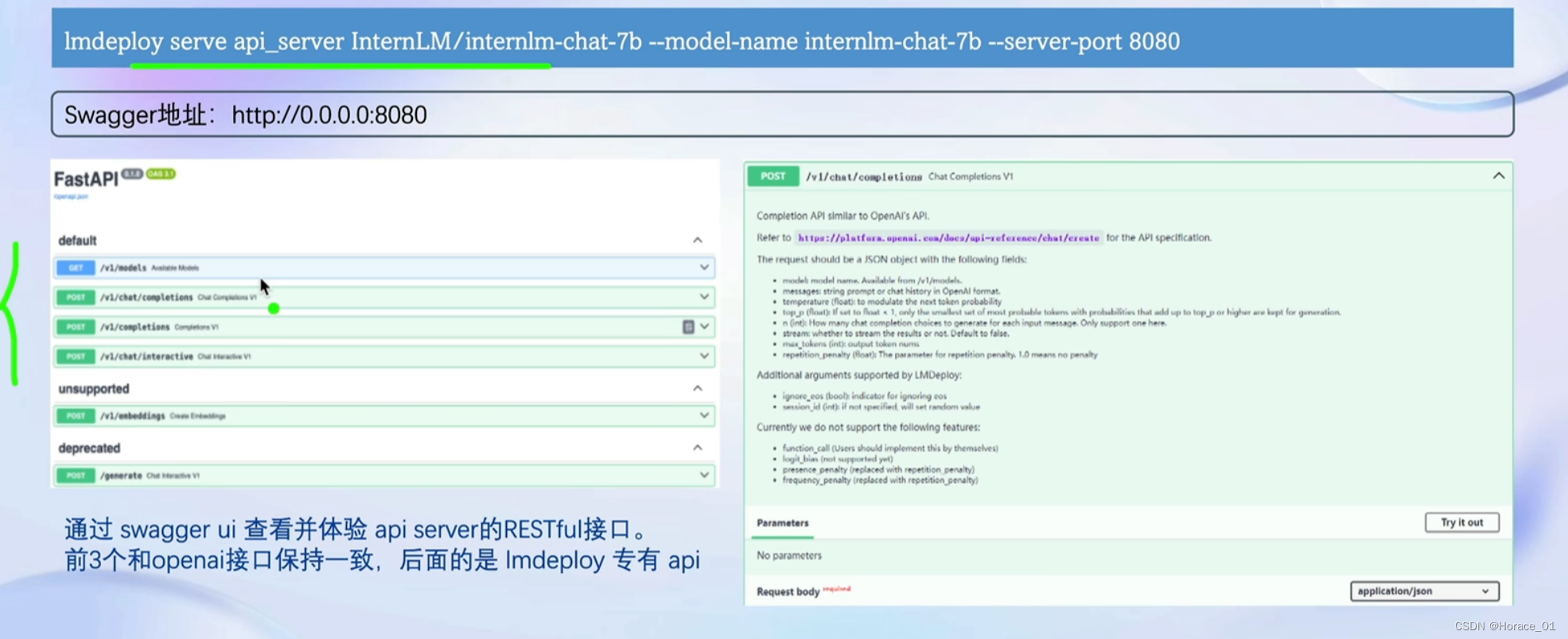Open the application/json content type dropdown
Image resolution: width=1568 pixels, height=639 pixels.
click(1424, 591)
